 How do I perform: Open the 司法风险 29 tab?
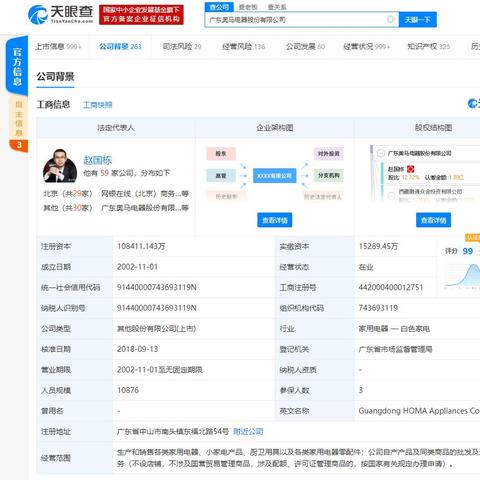pyautogui.click(x=182, y=47)
